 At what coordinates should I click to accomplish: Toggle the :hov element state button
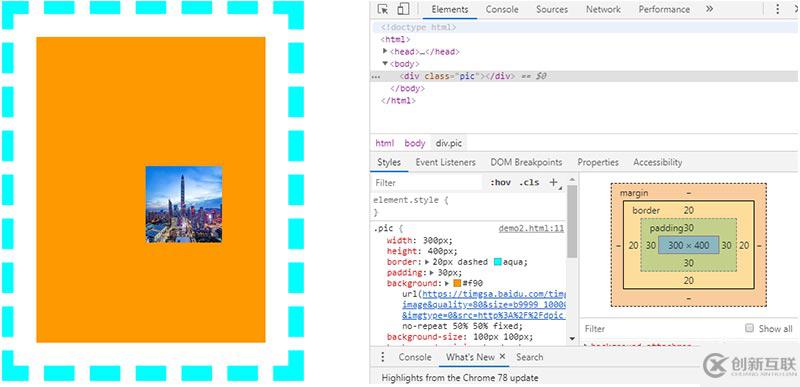(x=501, y=182)
